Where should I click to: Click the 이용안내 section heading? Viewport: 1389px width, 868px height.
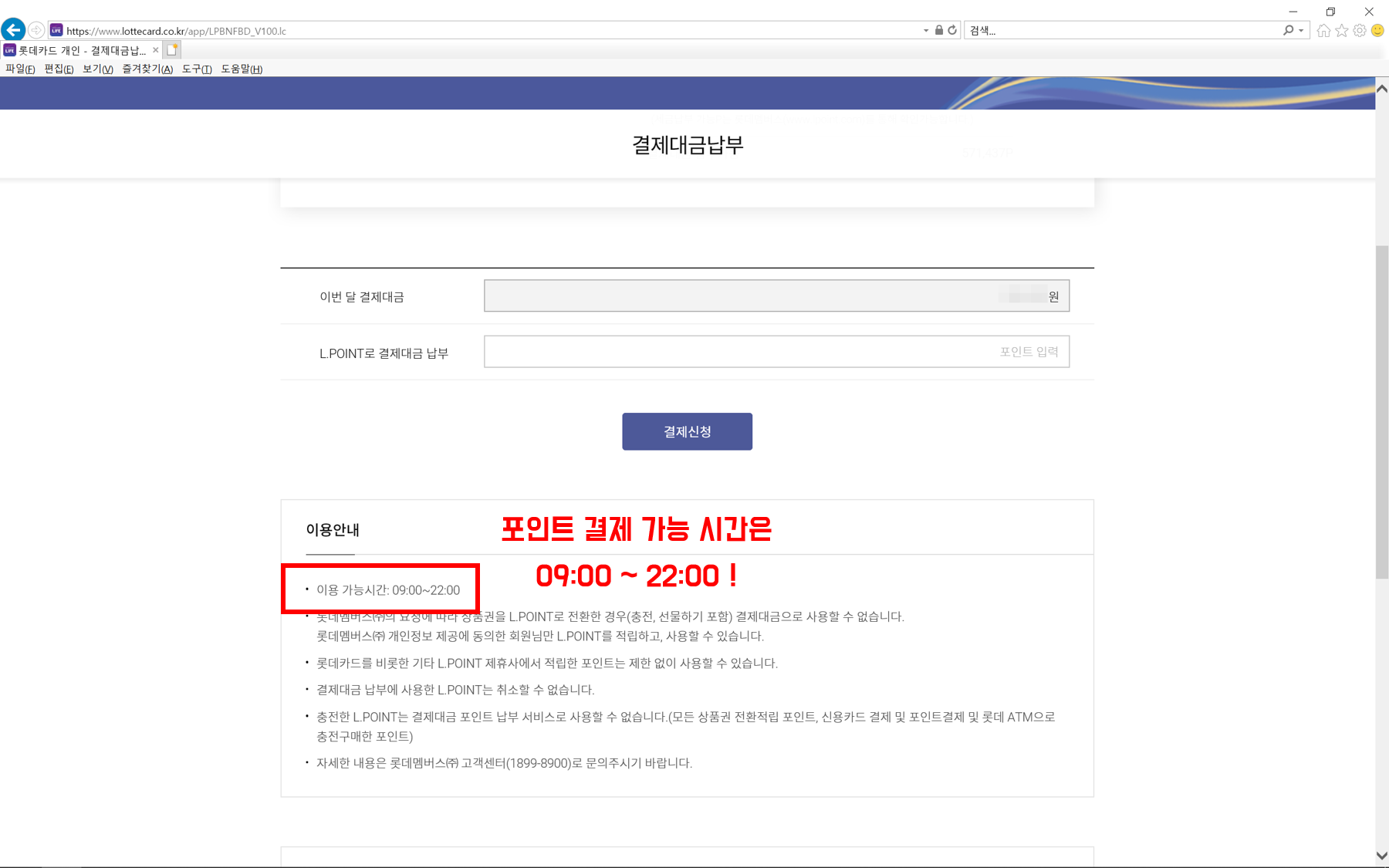pyautogui.click(x=333, y=530)
